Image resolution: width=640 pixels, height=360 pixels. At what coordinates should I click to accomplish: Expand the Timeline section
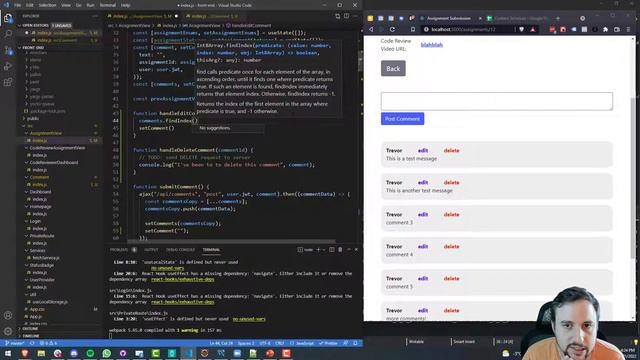pos(30,336)
